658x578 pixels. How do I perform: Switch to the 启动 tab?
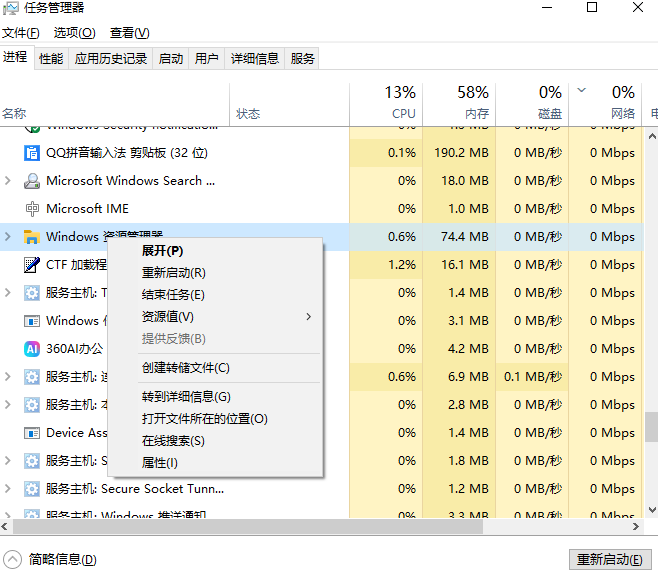point(171,58)
